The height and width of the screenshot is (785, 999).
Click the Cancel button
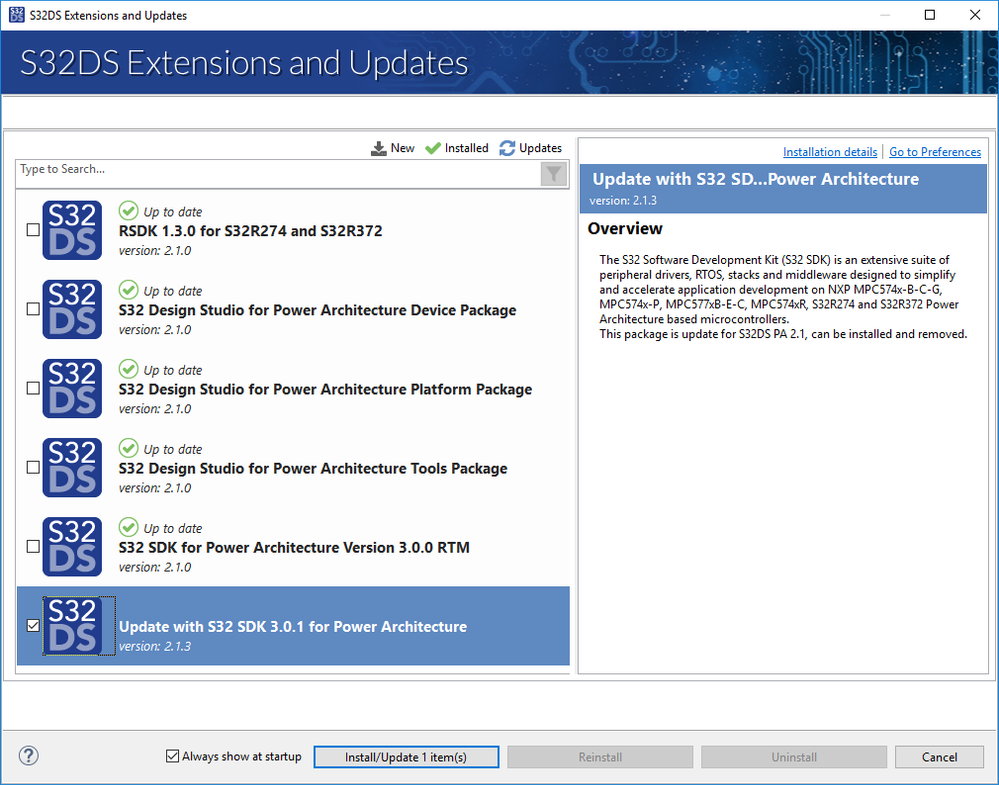click(939, 757)
